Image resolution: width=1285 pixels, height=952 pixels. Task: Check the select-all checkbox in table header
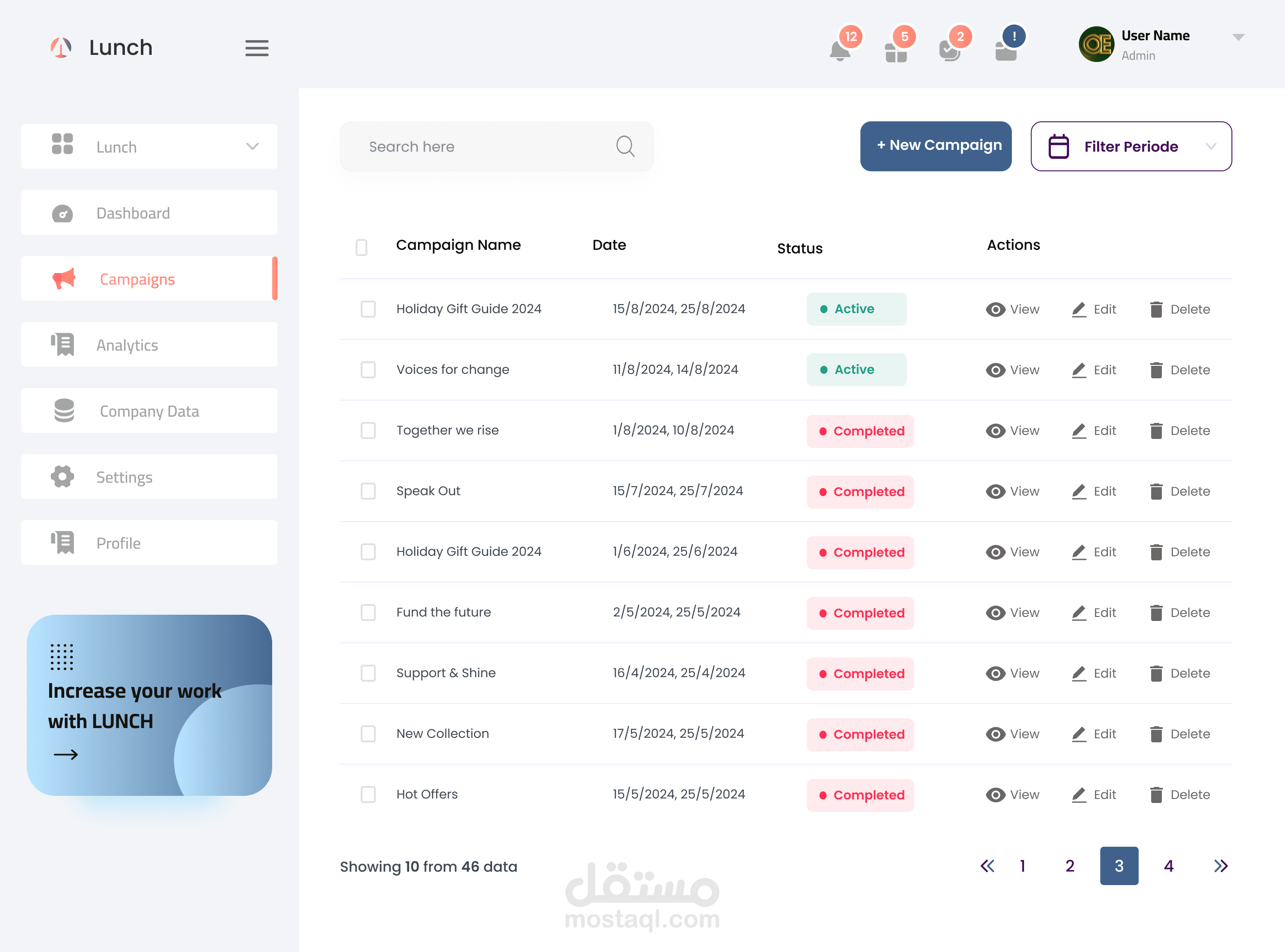click(x=361, y=247)
